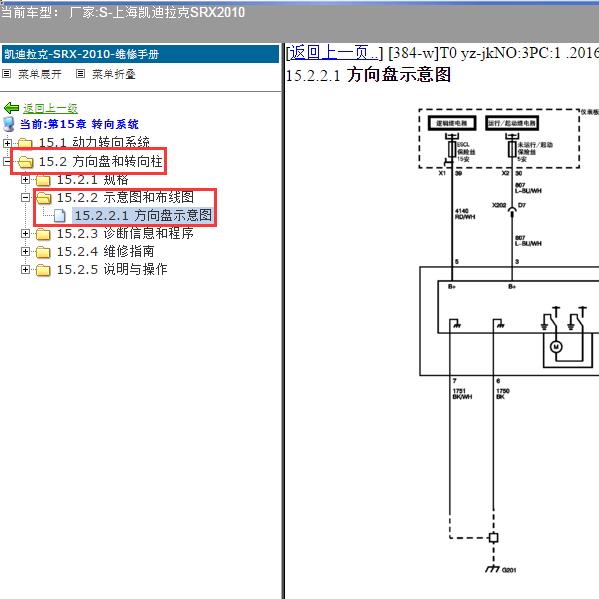Click the motor M symbol in diagram
This screenshot has height=599, width=599.
point(556,347)
